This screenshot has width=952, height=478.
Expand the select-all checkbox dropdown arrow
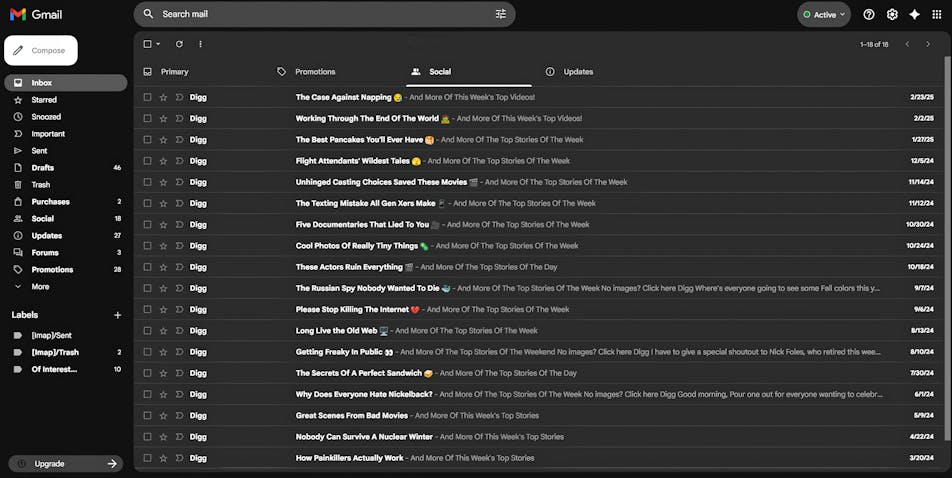(x=158, y=44)
